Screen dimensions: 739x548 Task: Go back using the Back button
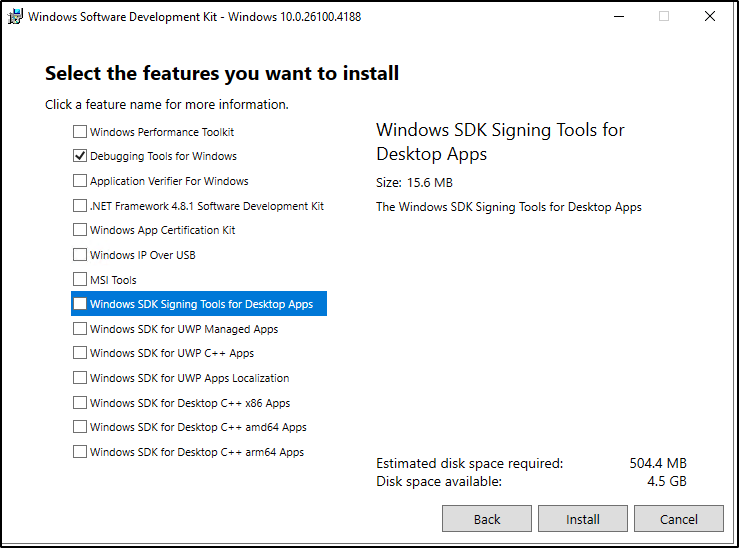[487, 519]
